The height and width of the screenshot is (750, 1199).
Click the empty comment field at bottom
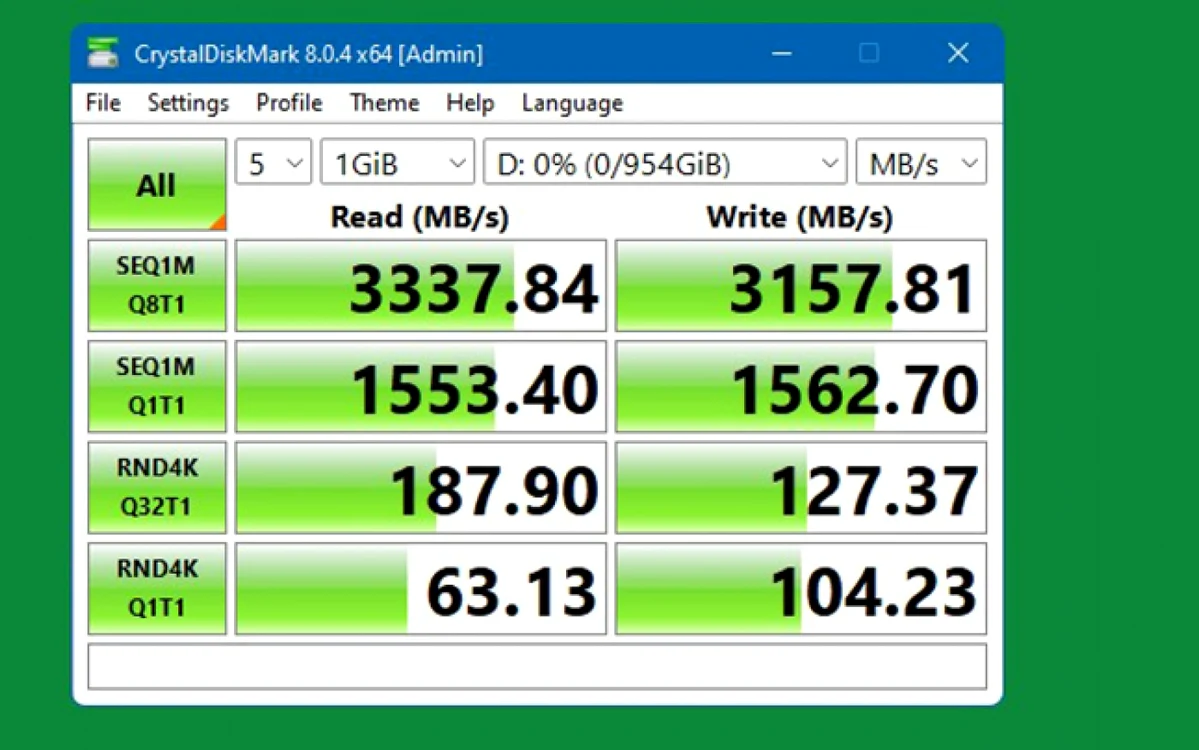(537, 667)
